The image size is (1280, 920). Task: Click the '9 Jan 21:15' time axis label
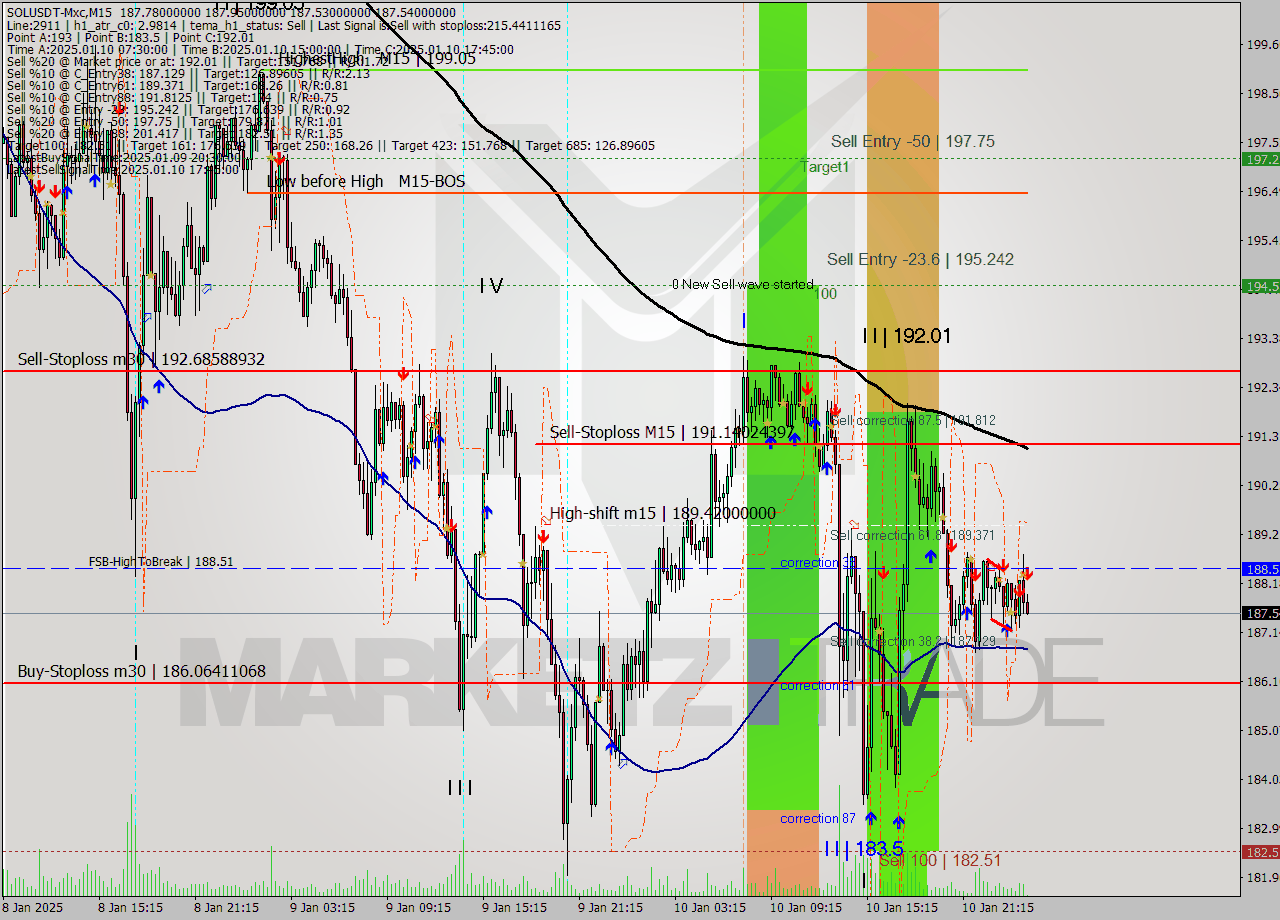[610, 908]
